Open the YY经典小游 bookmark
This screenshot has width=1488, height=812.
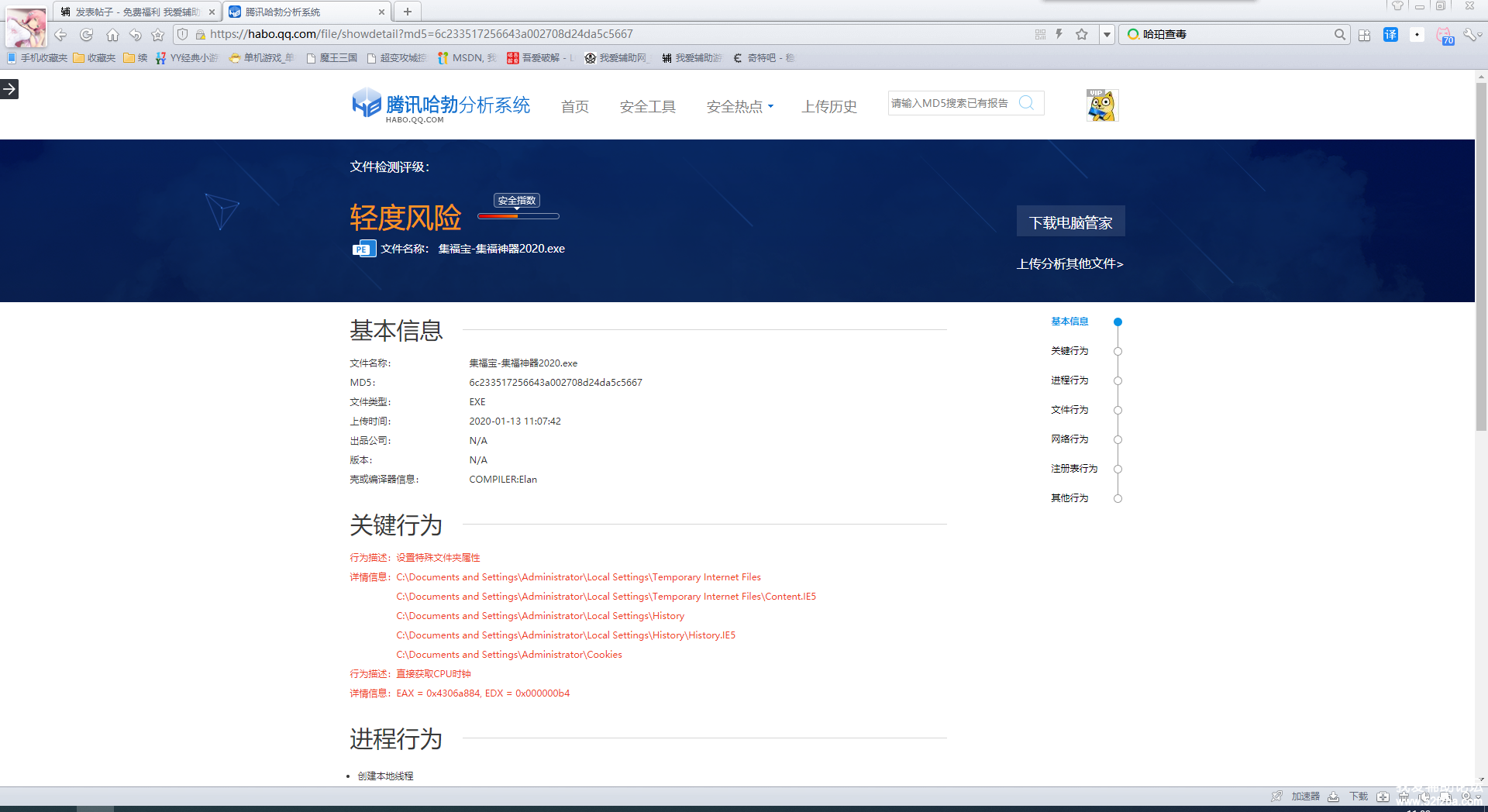[187, 58]
